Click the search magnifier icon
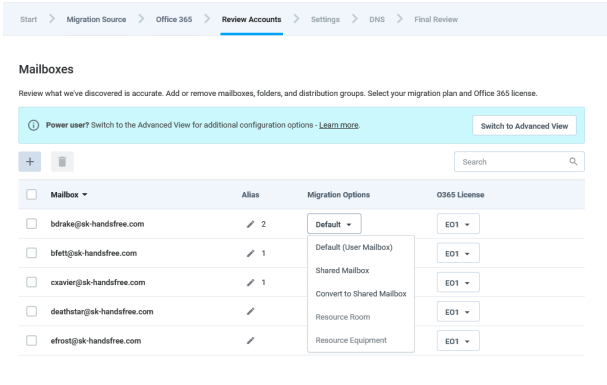 pos(573,161)
